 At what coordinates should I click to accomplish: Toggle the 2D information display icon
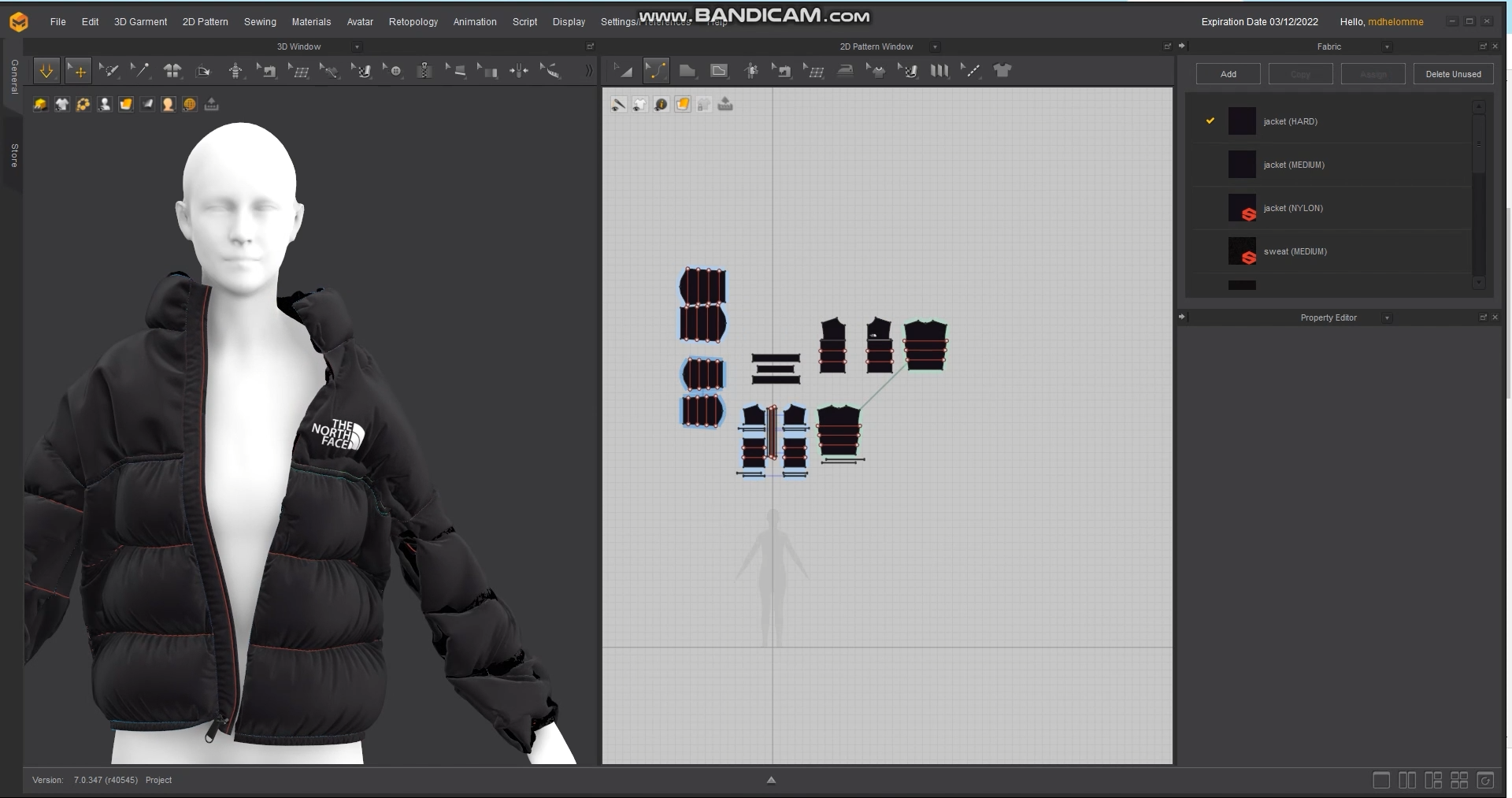point(661,104)
